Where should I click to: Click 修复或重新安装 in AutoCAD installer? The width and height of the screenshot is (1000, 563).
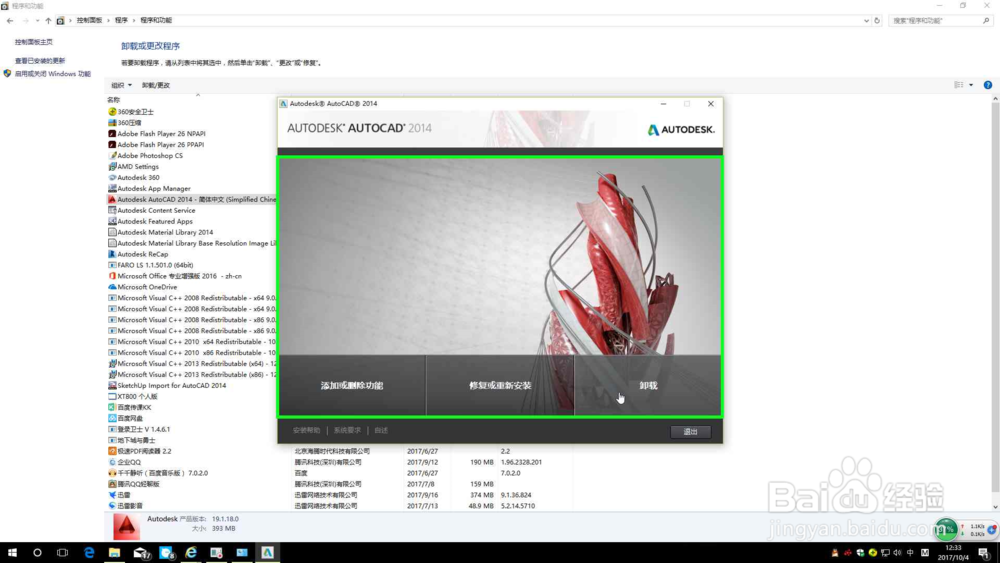click(500, 385)
